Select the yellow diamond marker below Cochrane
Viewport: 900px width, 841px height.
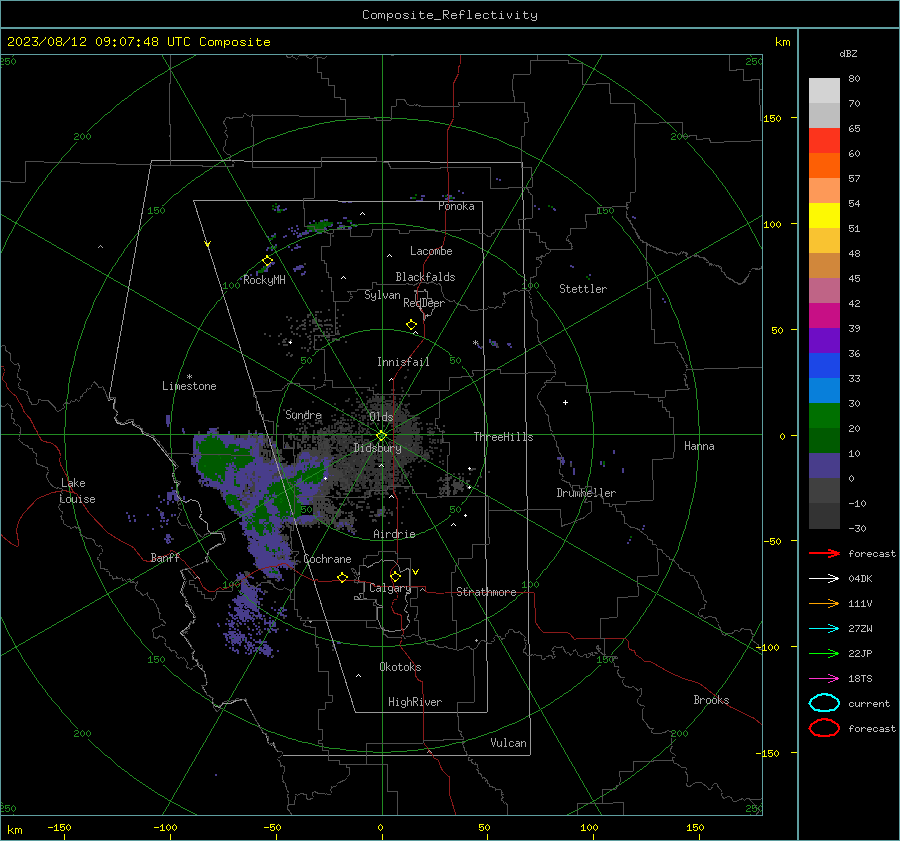point(343,578)
